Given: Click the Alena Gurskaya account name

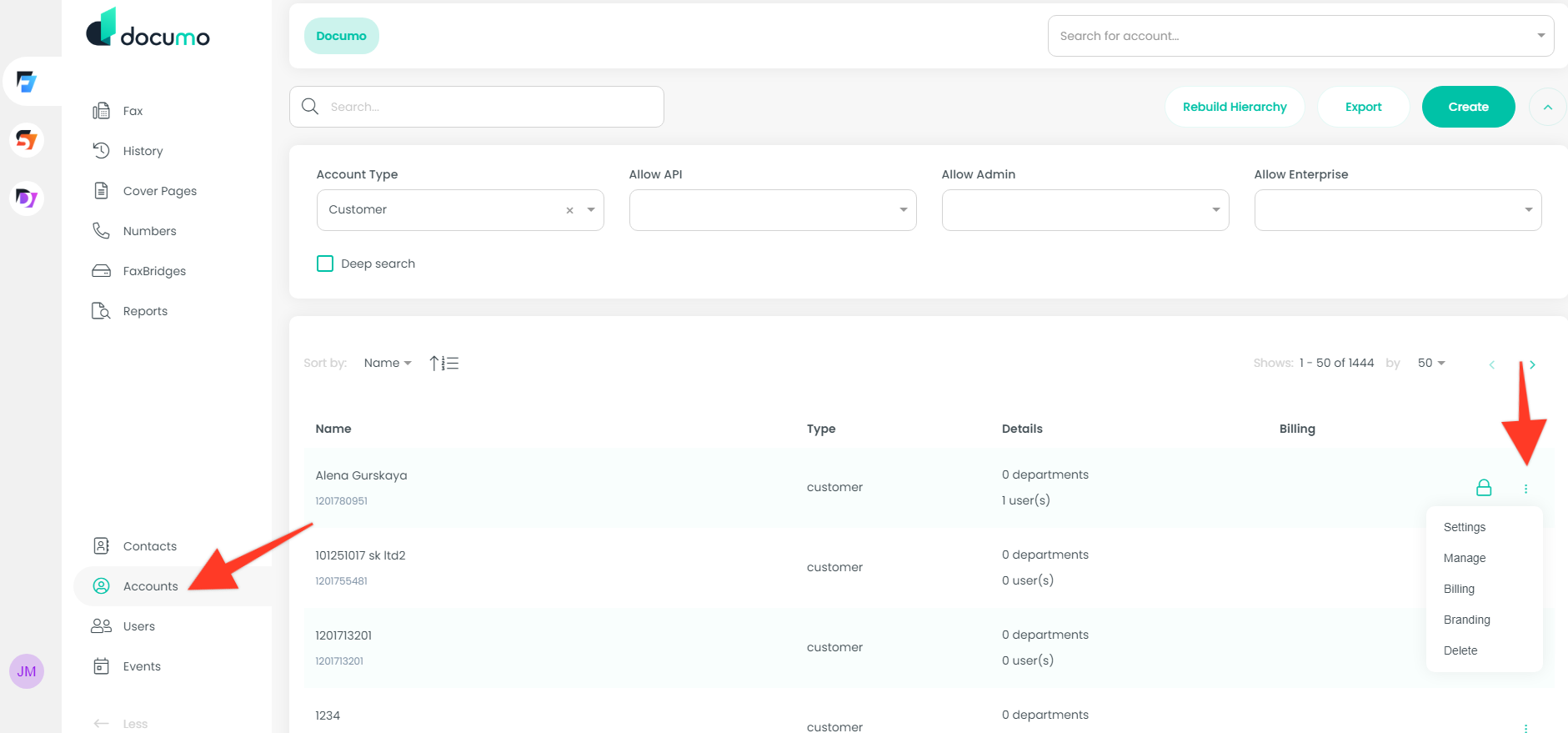Looking at the screenshot, I should pyautogui.click(x=362, y=475).
